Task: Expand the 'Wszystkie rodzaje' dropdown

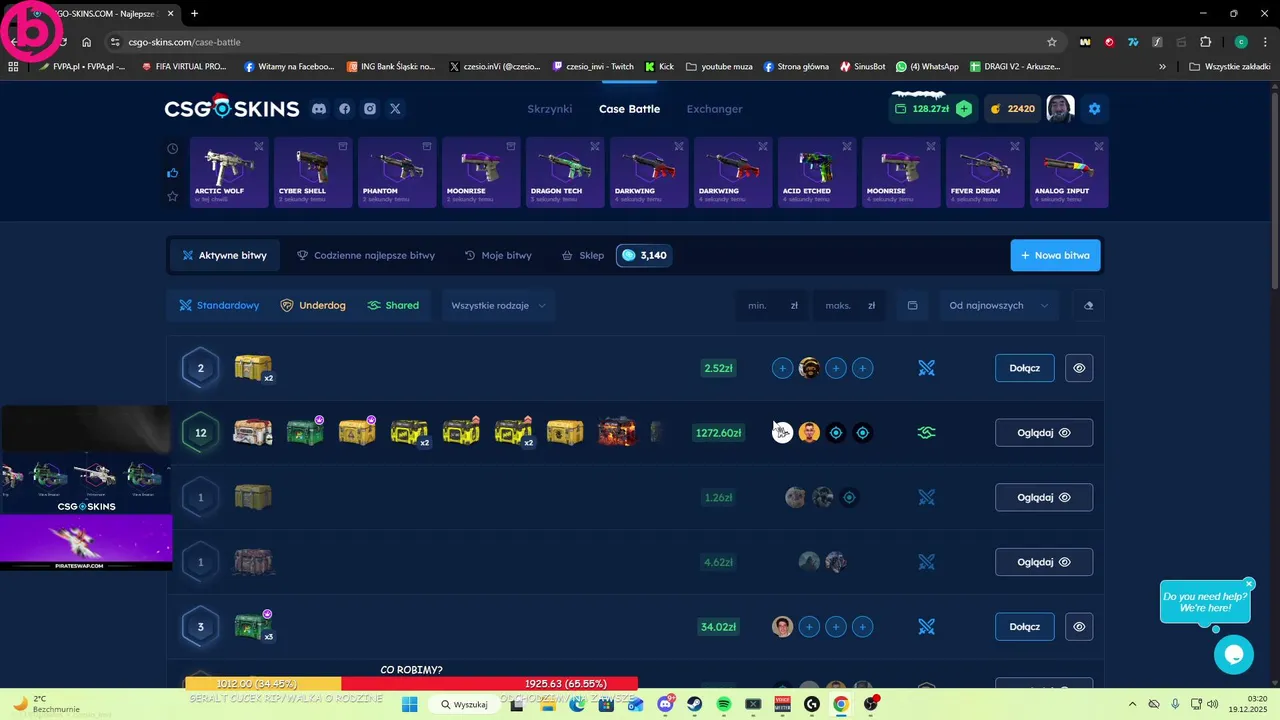Action: [x=499, y=305]
